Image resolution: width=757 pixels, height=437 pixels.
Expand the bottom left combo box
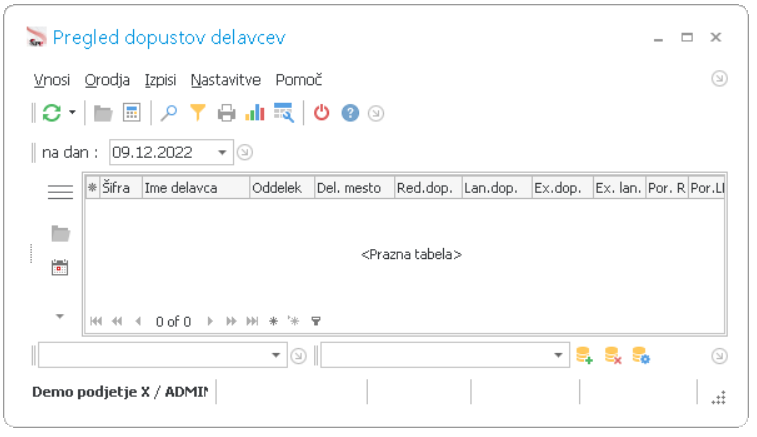coord(278,356)
